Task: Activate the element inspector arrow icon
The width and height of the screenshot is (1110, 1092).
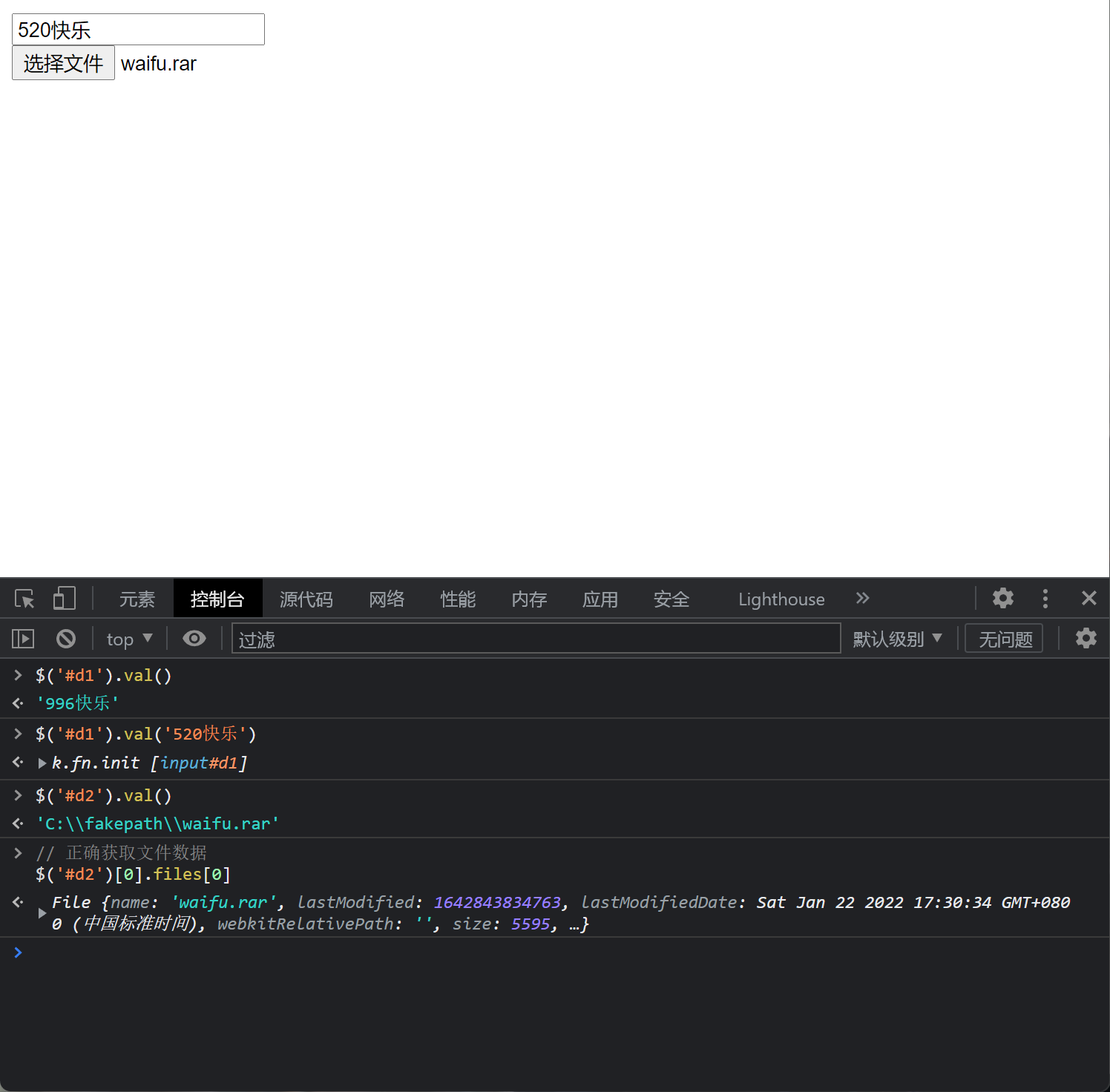Action: tap(24, 599)
